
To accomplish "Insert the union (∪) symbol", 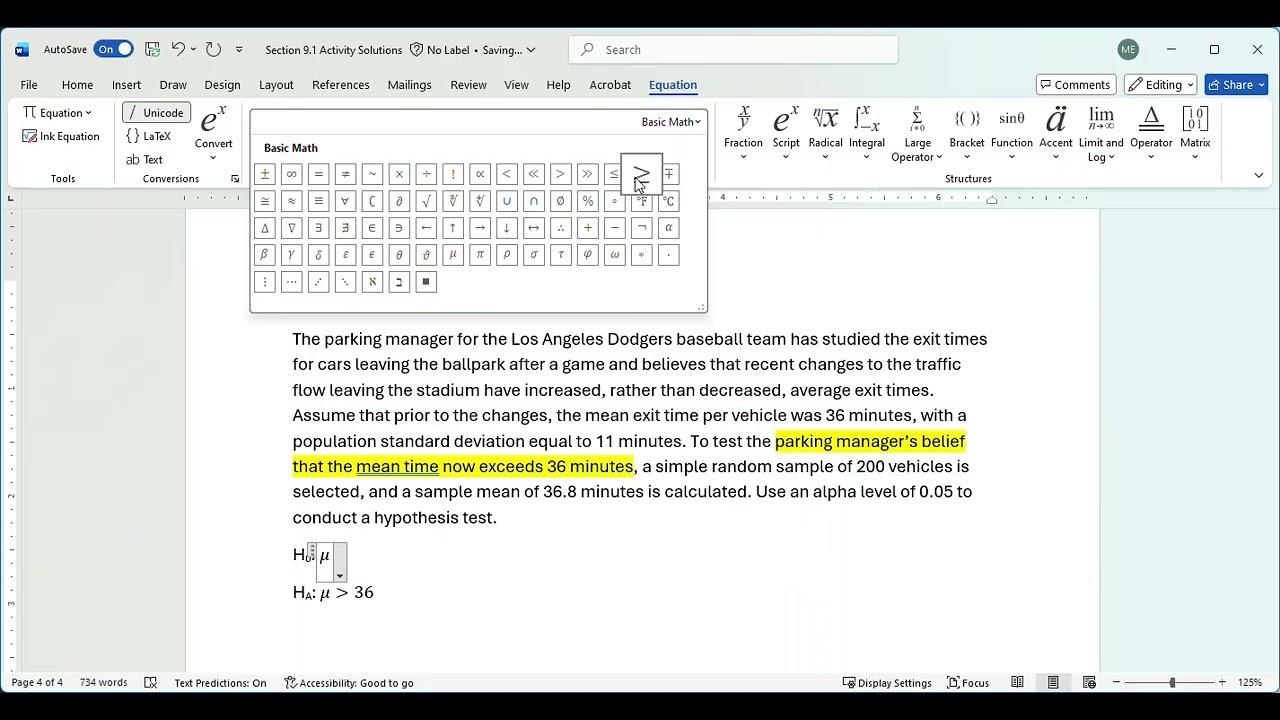I will pos(507,201).
